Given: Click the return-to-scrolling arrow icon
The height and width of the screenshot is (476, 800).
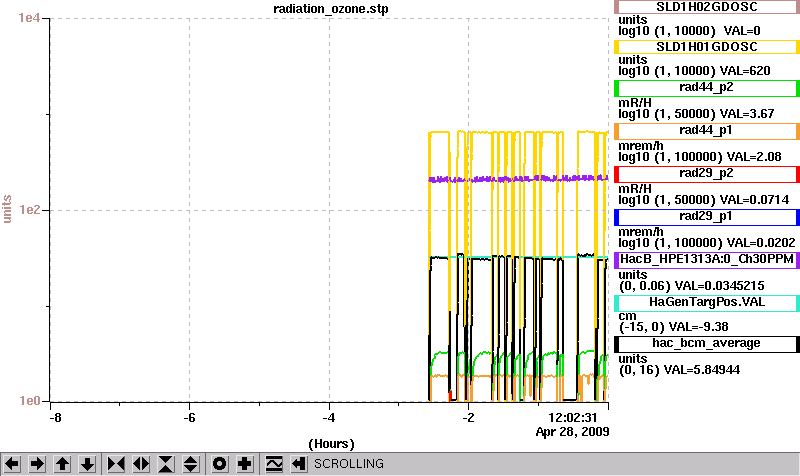Looking at the screenshot, I should pos(299,464).
